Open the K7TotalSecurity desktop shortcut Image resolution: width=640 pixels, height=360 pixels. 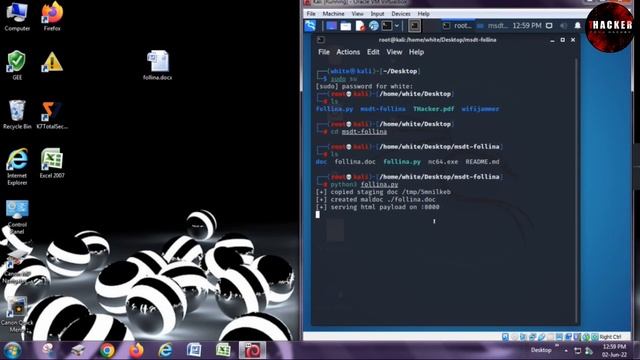[x=52, y=115]
